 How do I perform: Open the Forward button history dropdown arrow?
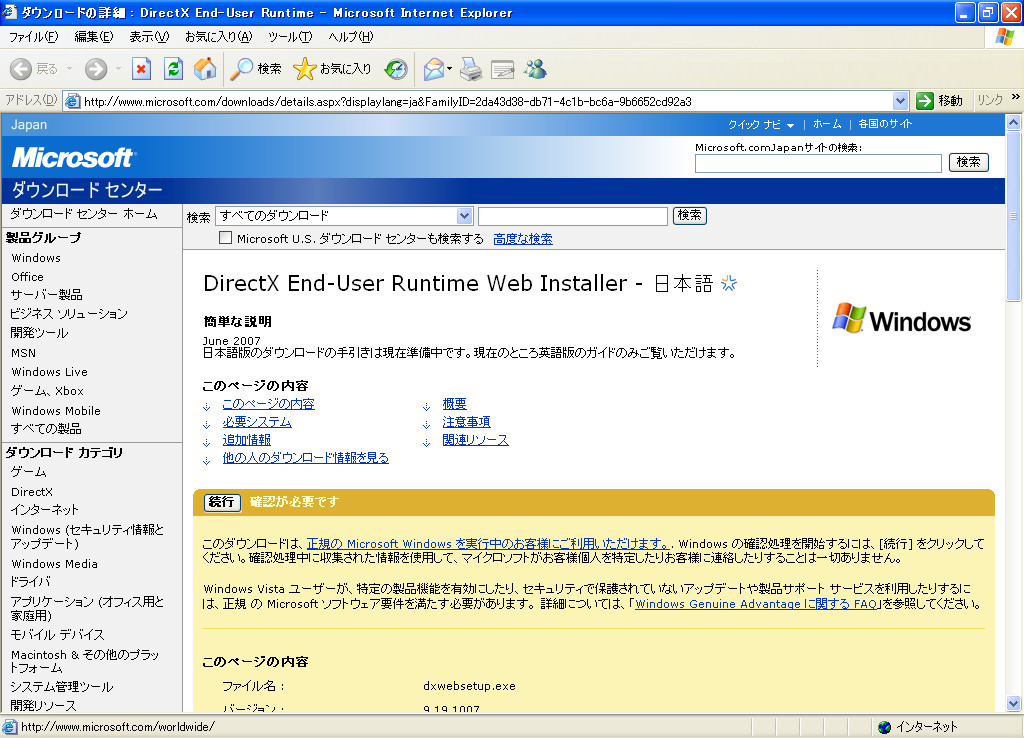(118, 69)
